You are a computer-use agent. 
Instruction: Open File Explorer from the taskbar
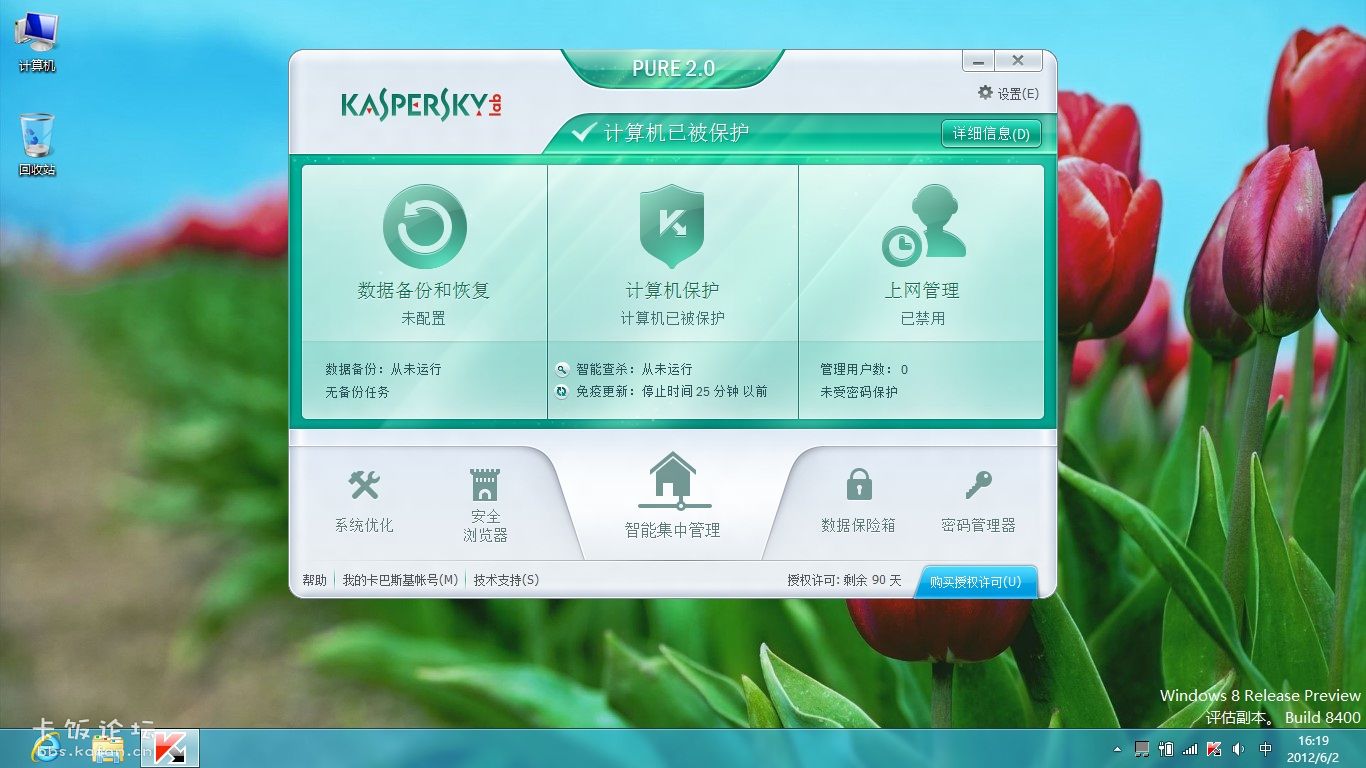(107, 749)
